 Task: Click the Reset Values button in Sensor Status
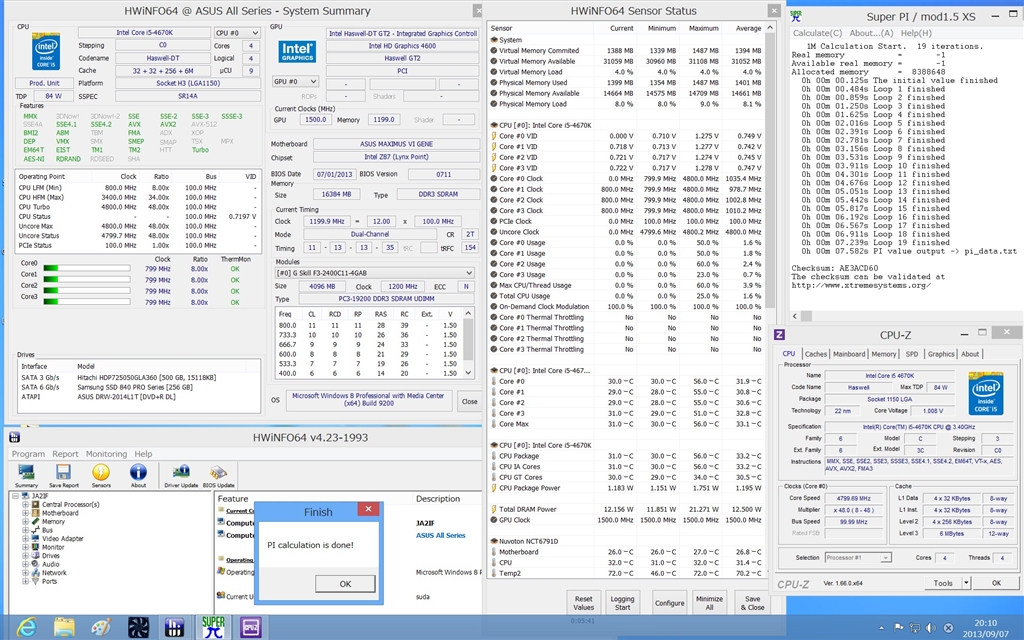coord(583,602)
